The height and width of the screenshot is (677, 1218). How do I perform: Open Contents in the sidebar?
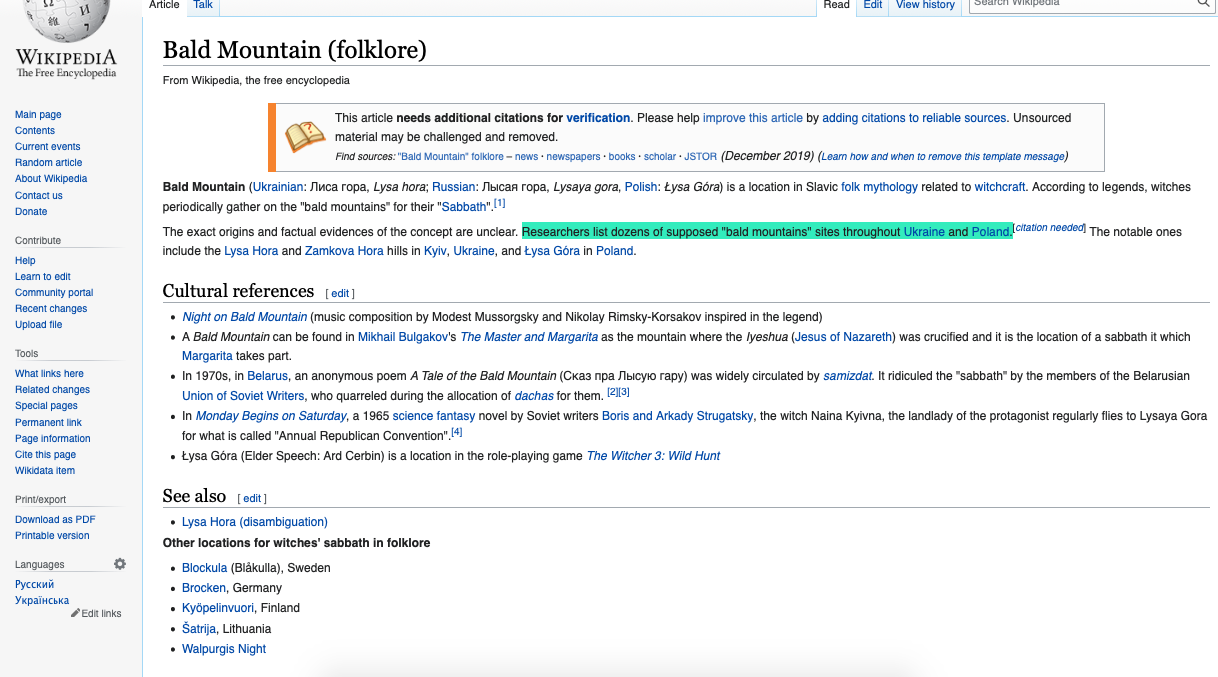click(x=35, y=131)
